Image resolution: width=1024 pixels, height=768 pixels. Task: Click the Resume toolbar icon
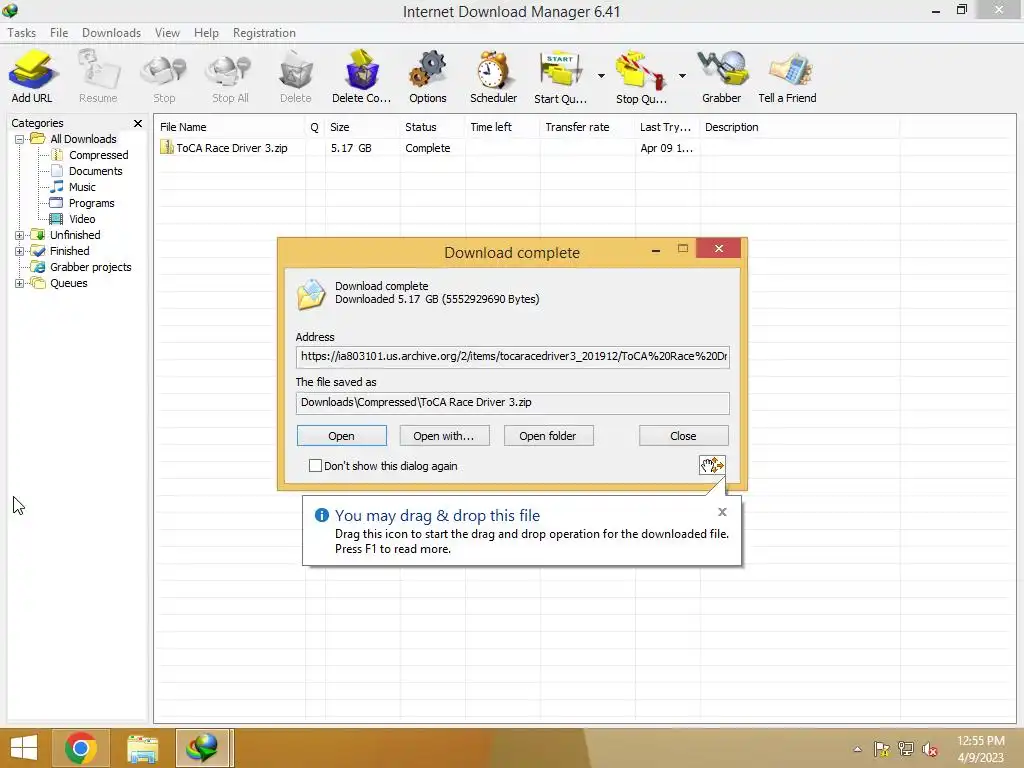98,77
